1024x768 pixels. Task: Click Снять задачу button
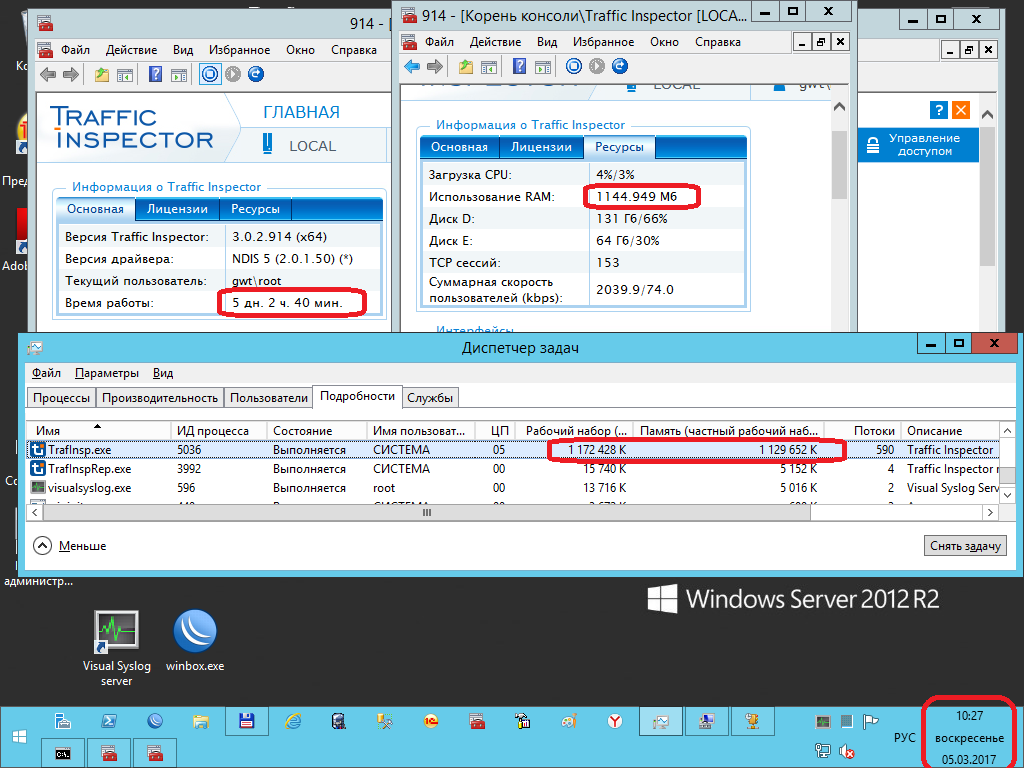tap(965, 546)
